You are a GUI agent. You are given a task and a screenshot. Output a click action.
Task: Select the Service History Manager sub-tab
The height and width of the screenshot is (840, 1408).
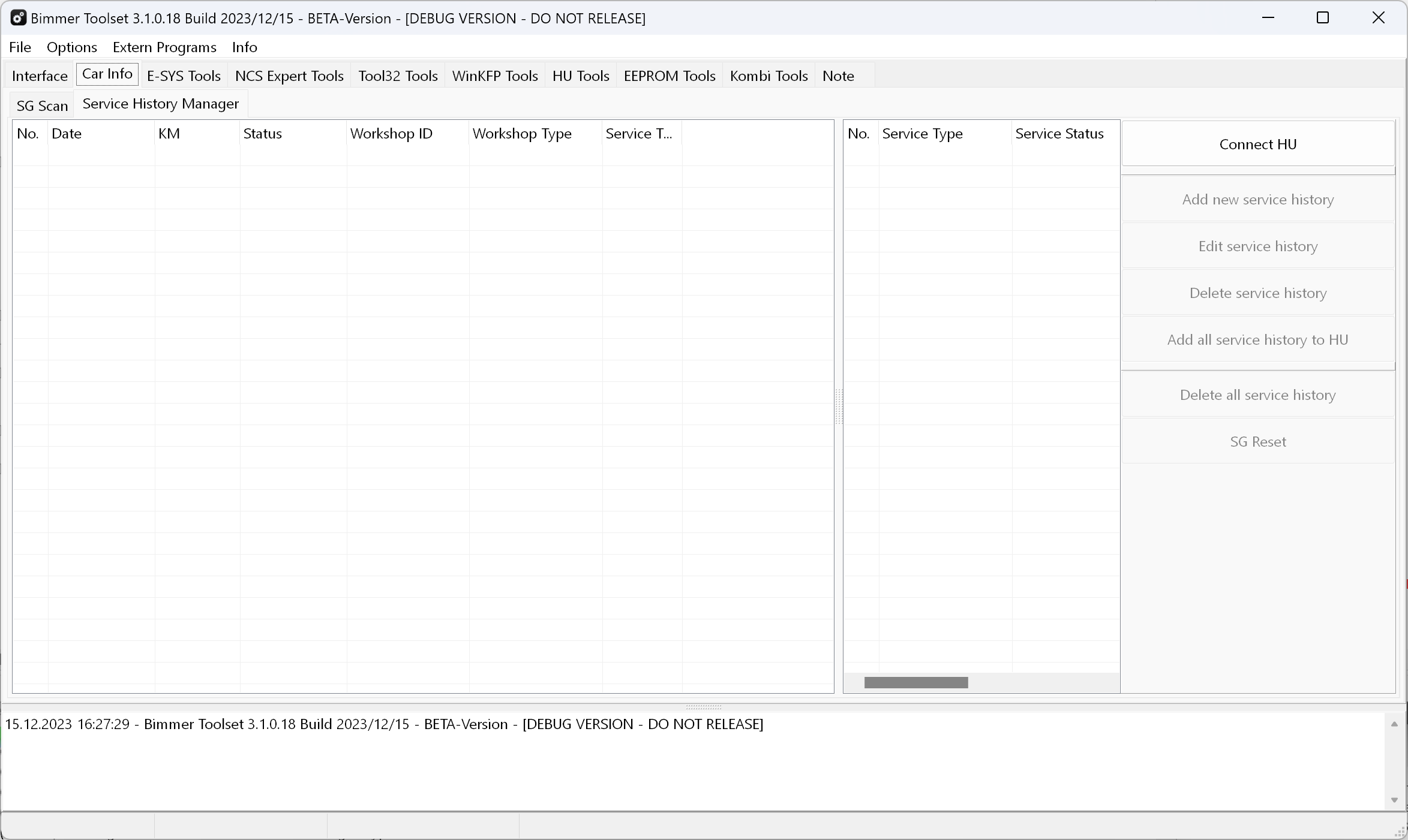pos(161,104)
